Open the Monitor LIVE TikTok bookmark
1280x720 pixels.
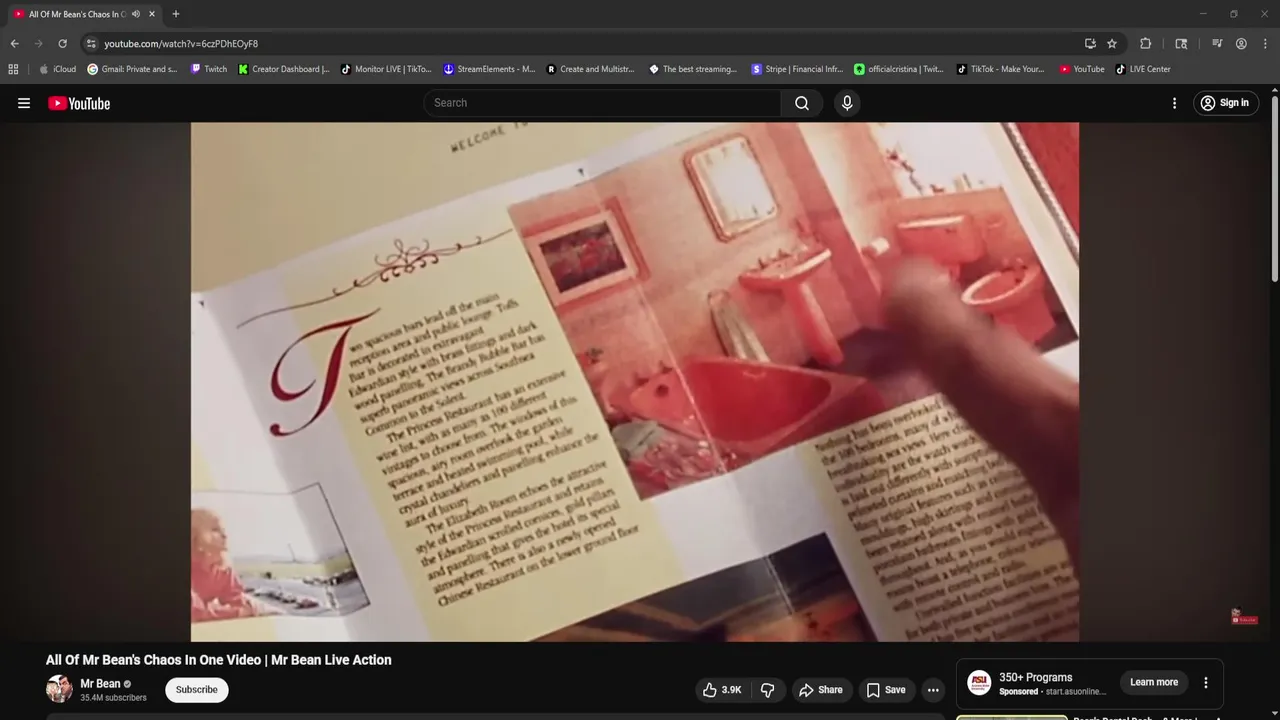pos(386,69)
